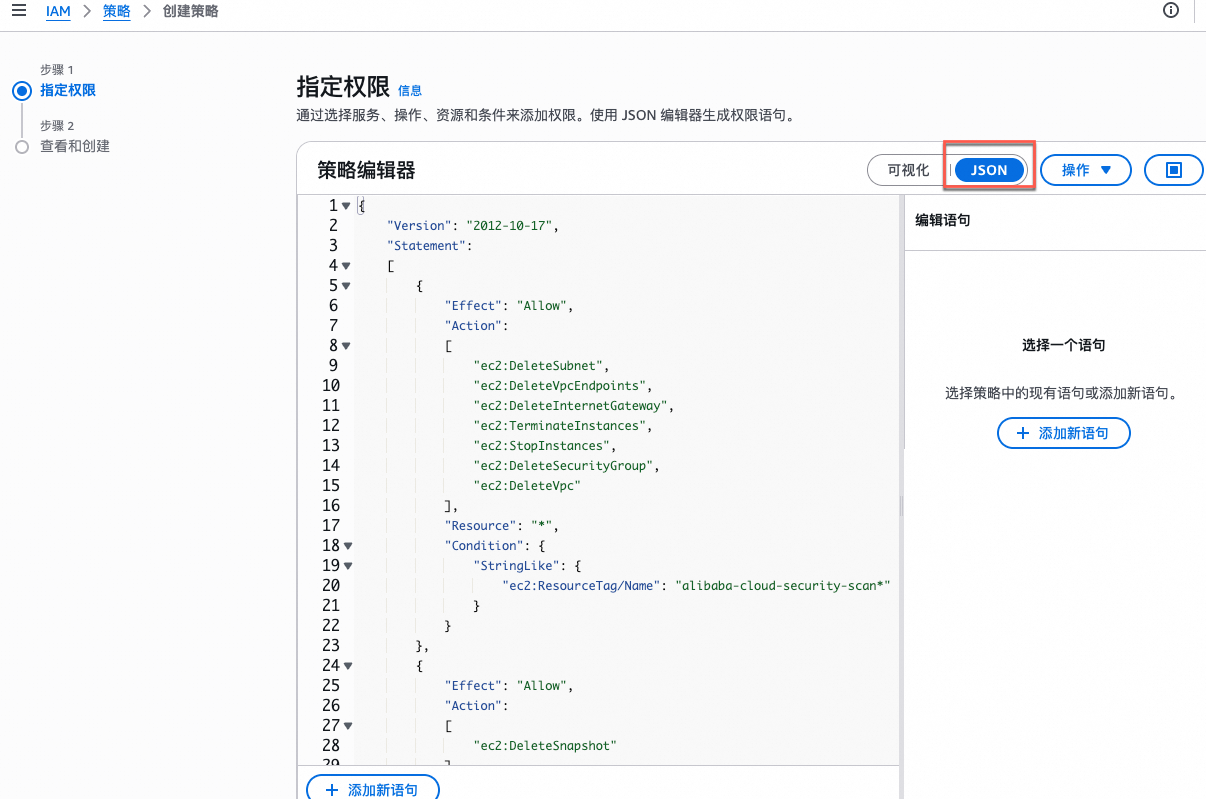The width and height of the screenshot is (1206, 799).
Task: Collapse StringLike fold arrow on line 19
Action: [x=347, y=566]
